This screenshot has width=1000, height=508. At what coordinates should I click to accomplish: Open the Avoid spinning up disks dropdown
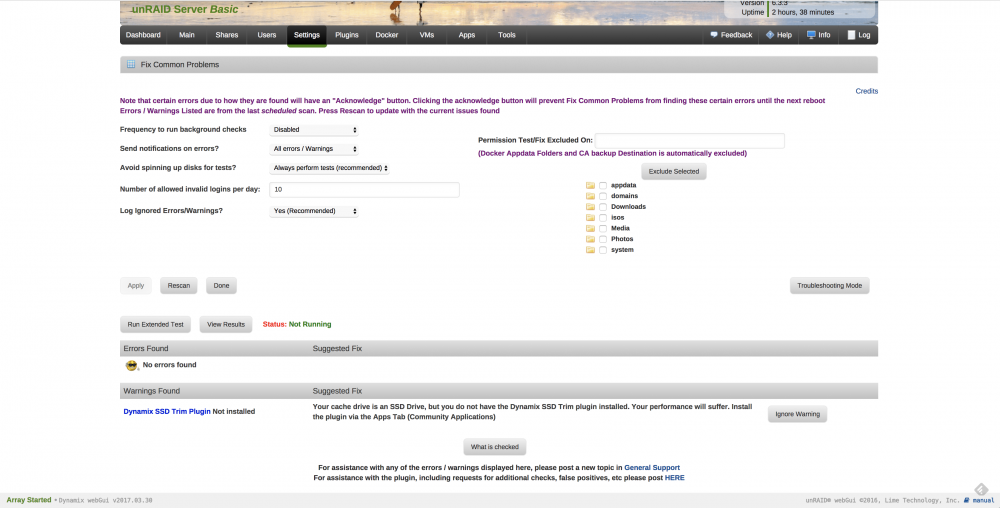[x=329, y=168]
